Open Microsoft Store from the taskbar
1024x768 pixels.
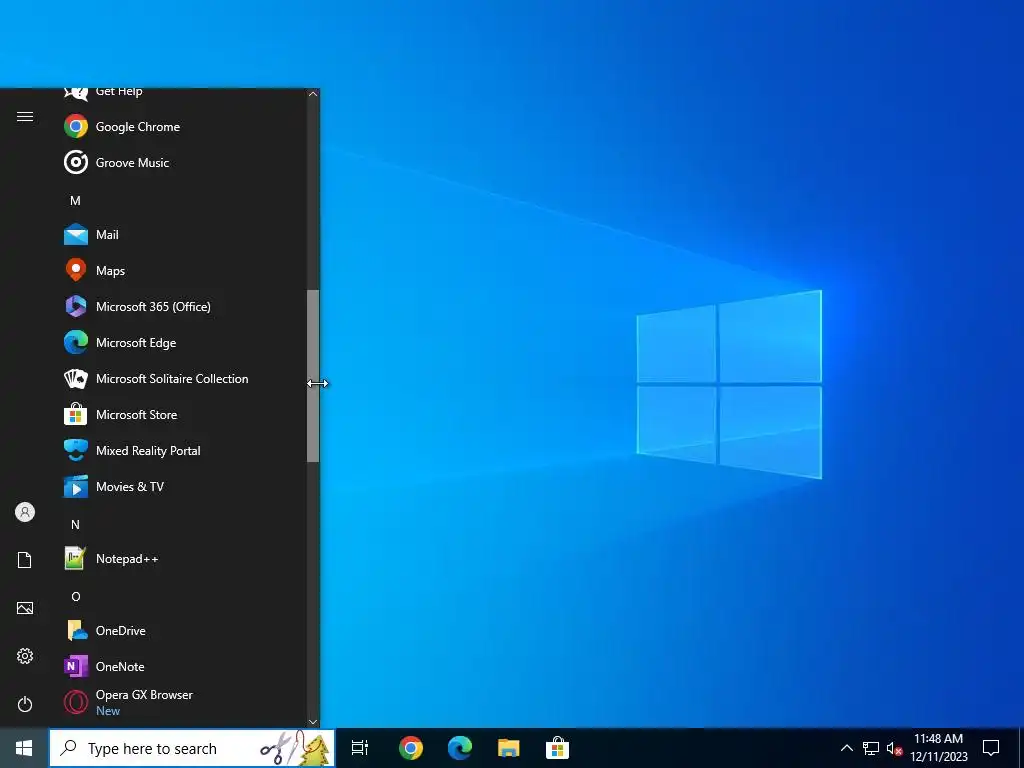click(x=557, y=748)
